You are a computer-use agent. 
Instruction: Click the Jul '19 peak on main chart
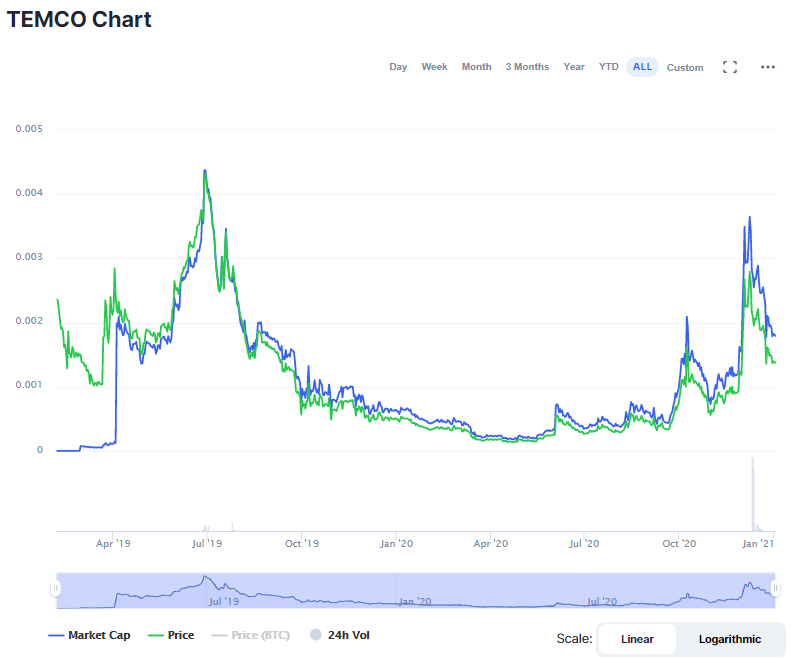pos(205,171)
